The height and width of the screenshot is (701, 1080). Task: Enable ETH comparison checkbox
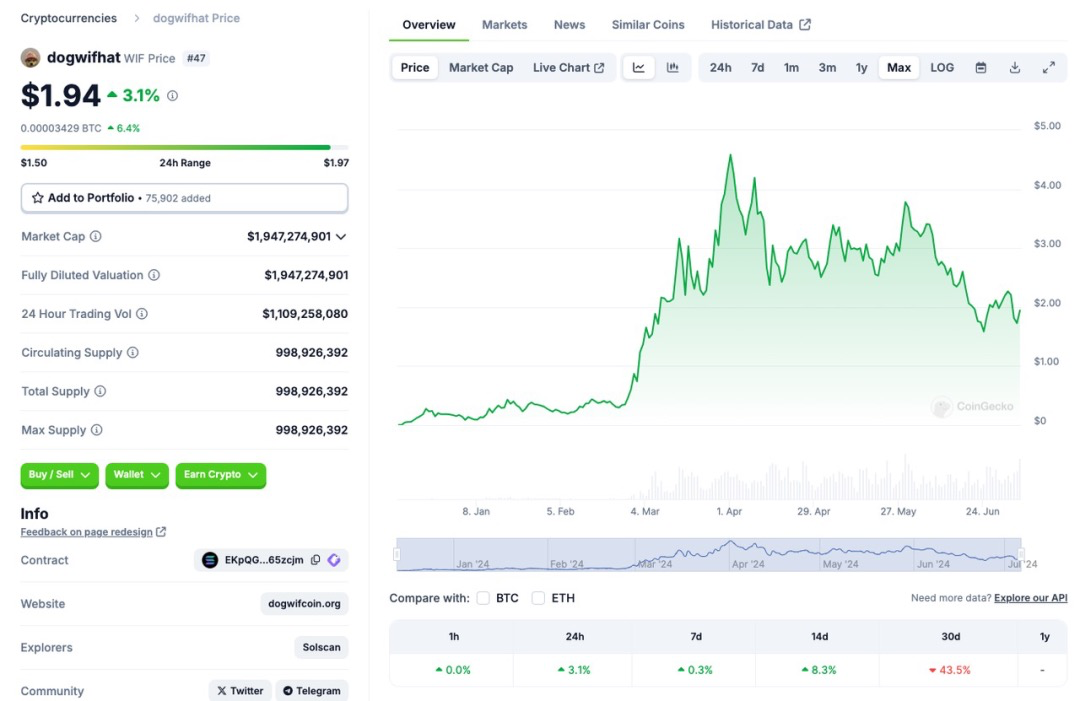tap(538, 598)
